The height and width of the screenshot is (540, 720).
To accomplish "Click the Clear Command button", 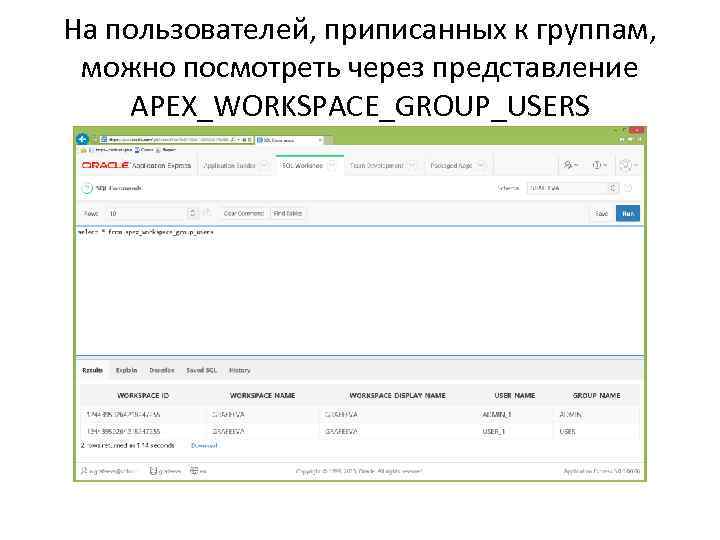I will (243, 214).
